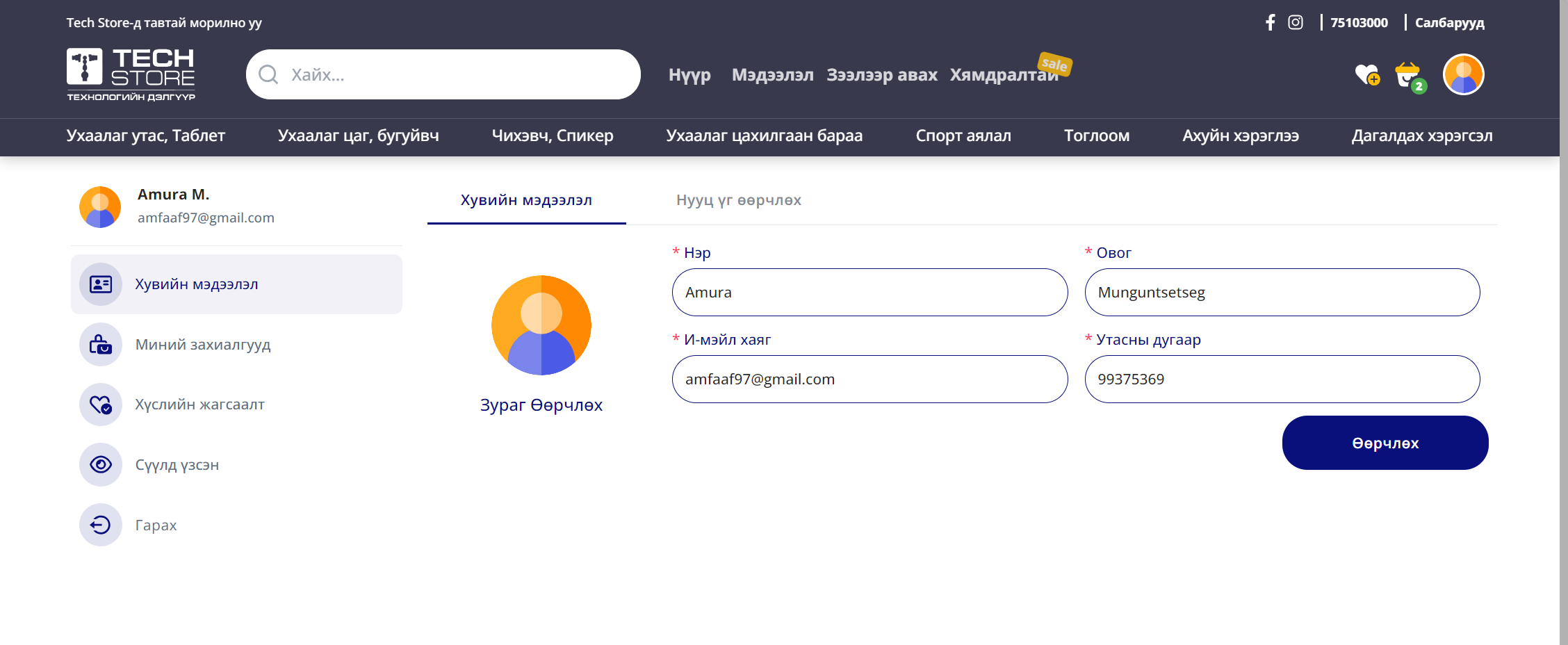The width and height of the screenshot is (1568, 645).
Task: Select the Хувийн мэдээлэл tab
Action: click(x=526, y=200)
